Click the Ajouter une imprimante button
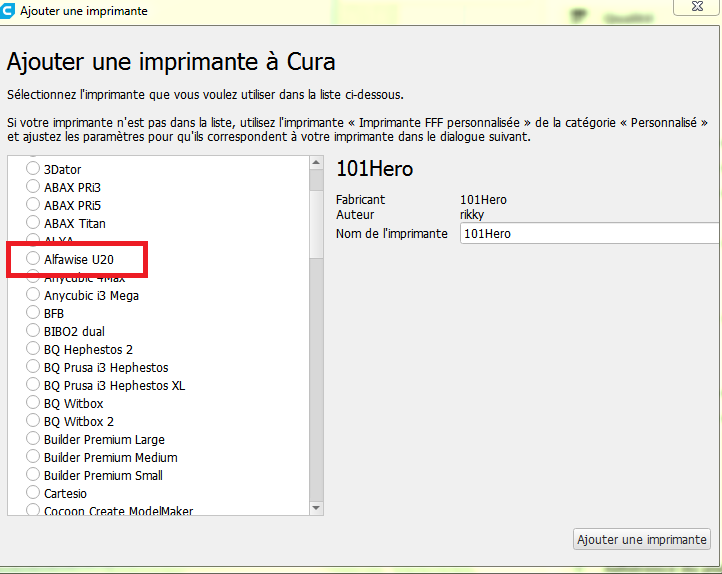This screenshot has height=574, width=722. point(641,539)
